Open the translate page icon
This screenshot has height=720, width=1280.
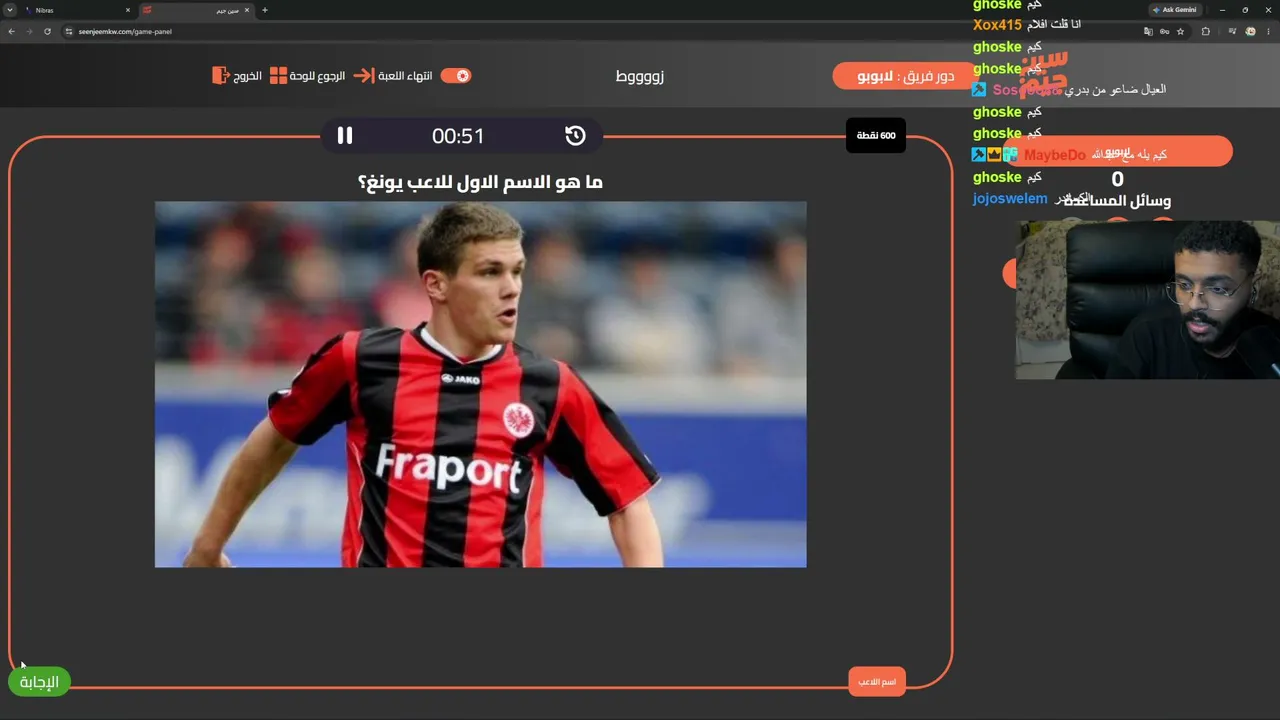tap(1147, 31)
